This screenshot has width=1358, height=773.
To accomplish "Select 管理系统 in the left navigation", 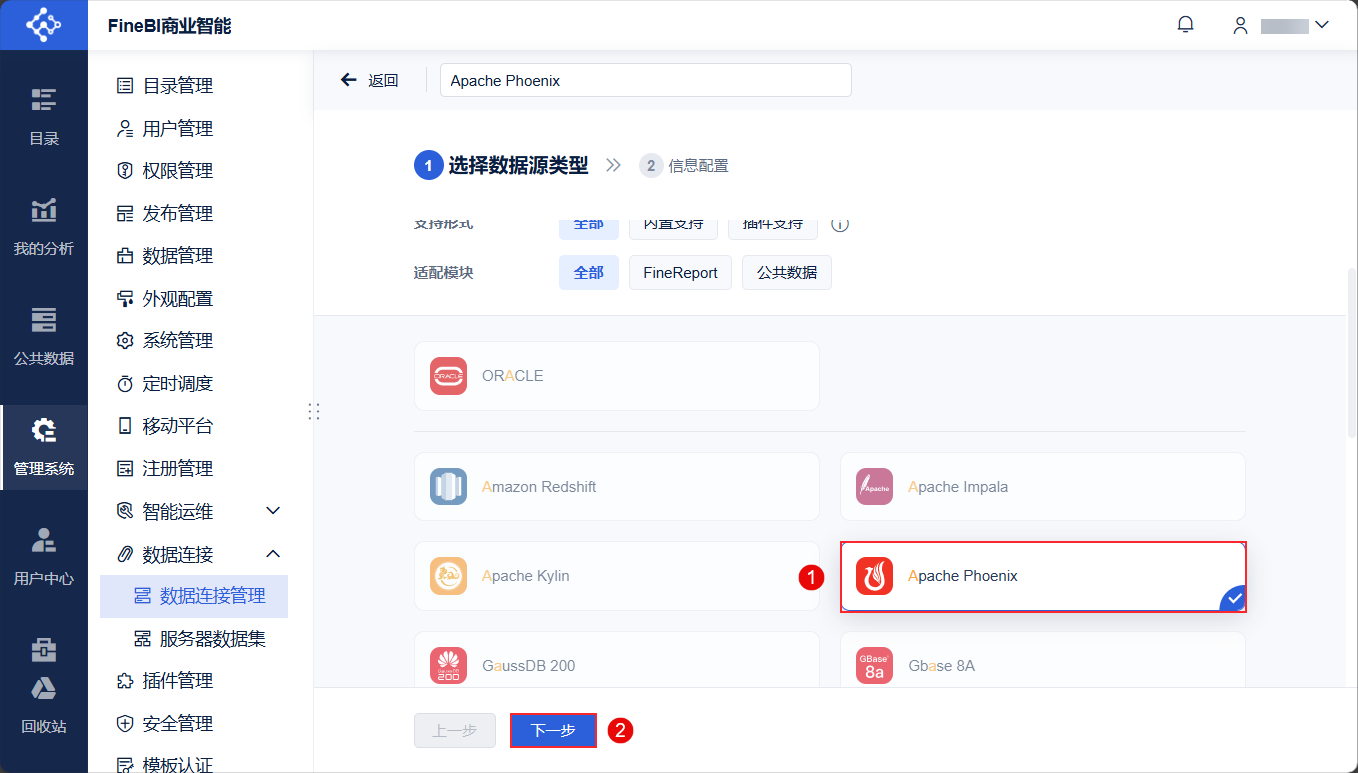I will (44, 447).
